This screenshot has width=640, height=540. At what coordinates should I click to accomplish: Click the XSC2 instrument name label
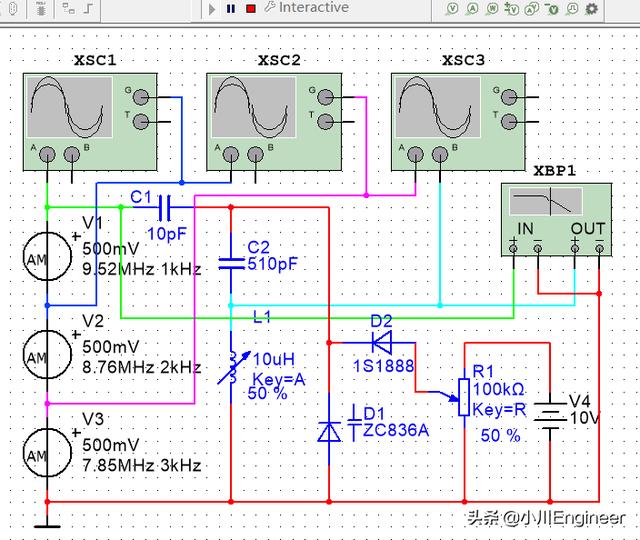coord(279,60)
